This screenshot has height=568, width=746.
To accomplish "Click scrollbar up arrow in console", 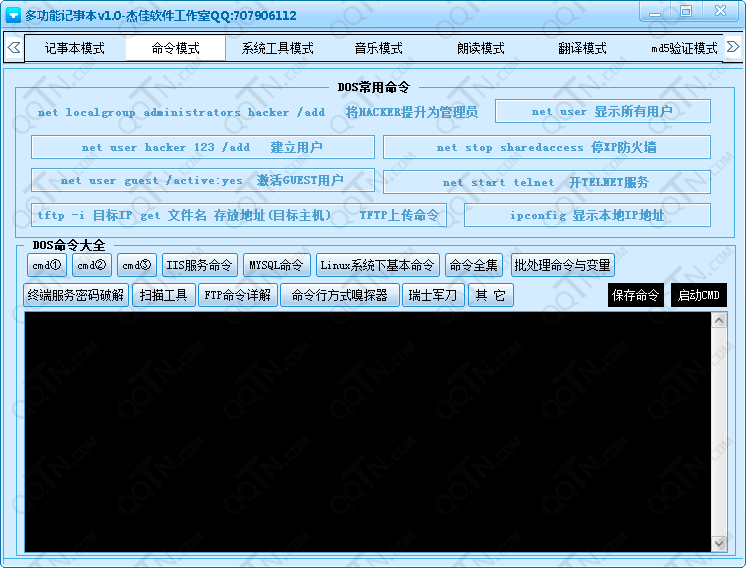I will (718, 320).
